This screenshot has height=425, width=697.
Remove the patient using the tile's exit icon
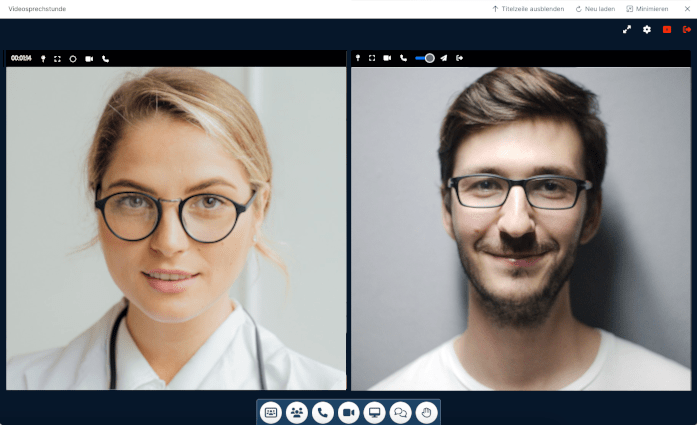pyautogui.click(x=460, y=58)
